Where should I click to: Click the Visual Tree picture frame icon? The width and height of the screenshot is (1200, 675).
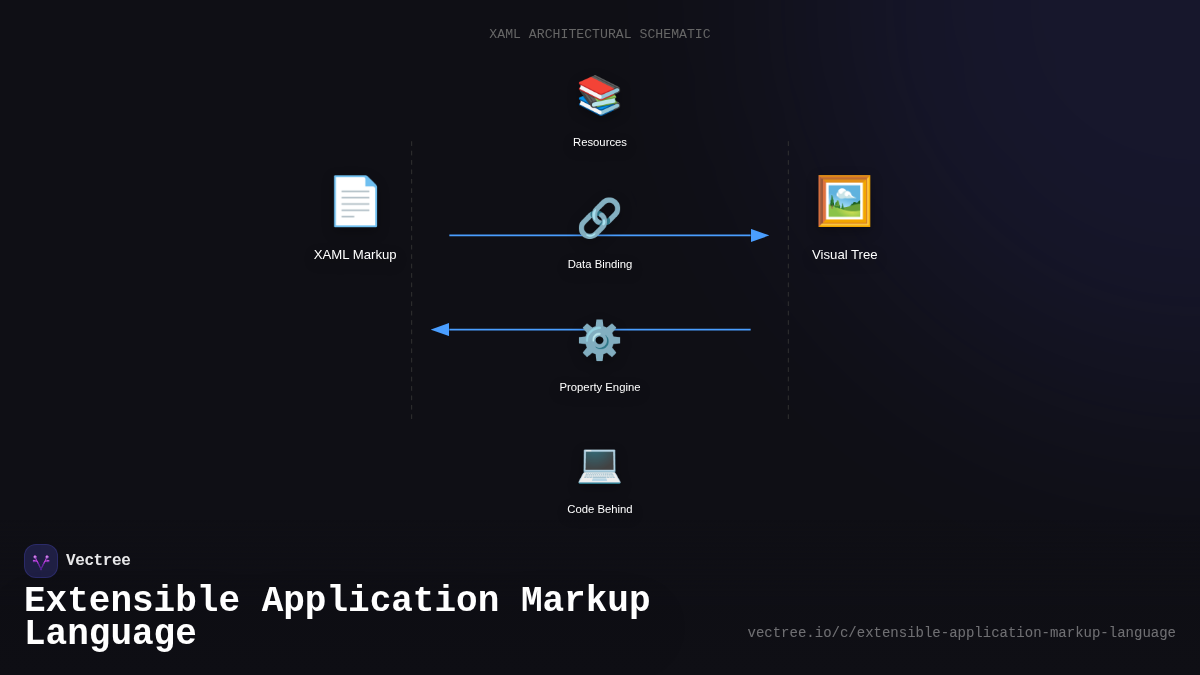click(844, 201)
